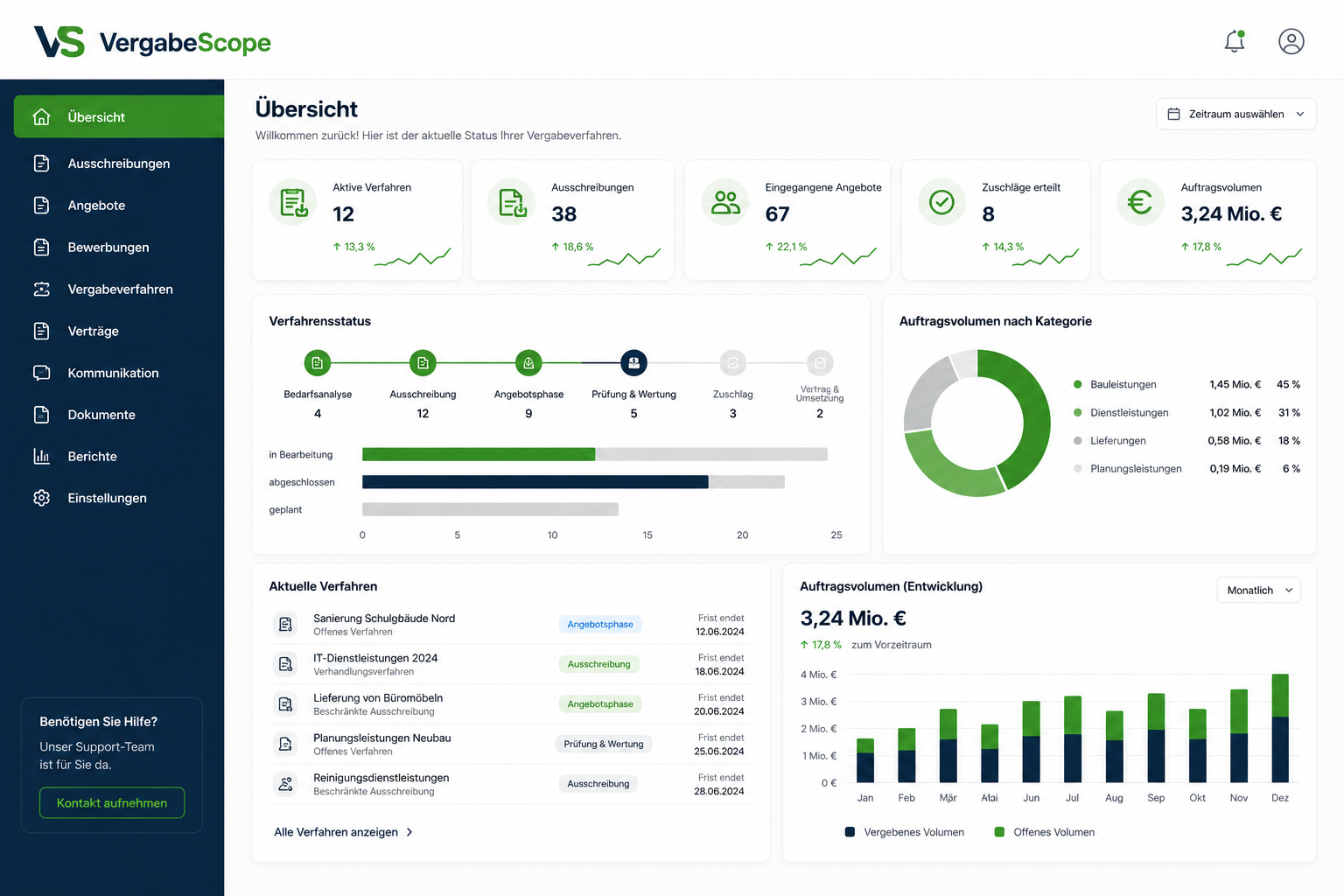
Task: Toggle Vergebenes Volumen legend entry
Action: pos(905,832)
